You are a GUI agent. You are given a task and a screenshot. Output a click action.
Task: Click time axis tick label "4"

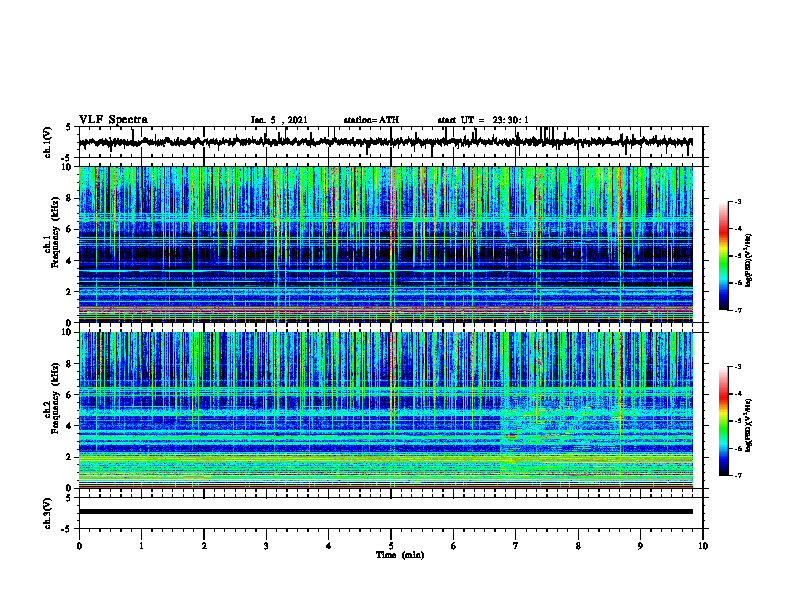pyautogui.click(x=329, y=546)
